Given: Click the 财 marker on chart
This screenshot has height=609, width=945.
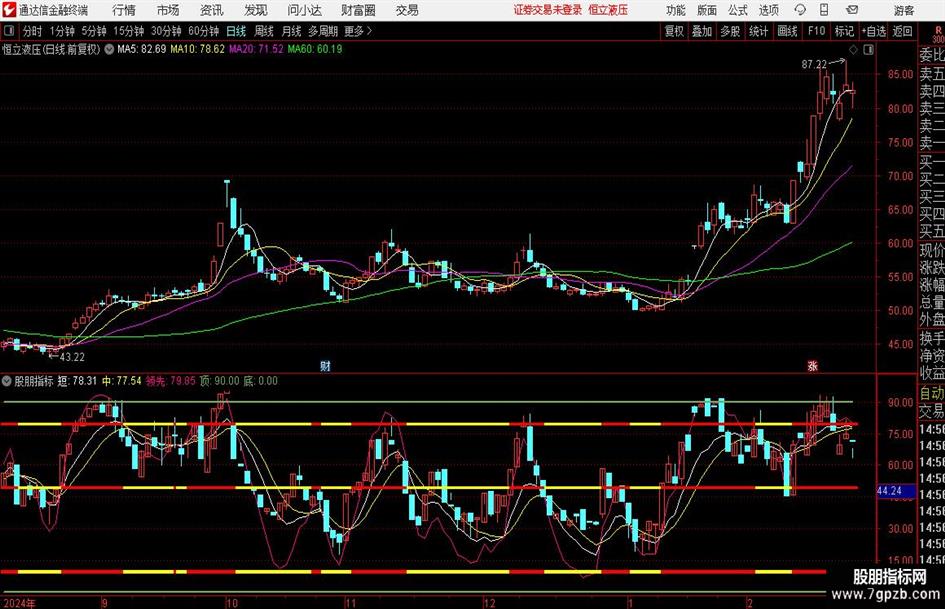Looking at the screenshot, I should coord(325,366).
